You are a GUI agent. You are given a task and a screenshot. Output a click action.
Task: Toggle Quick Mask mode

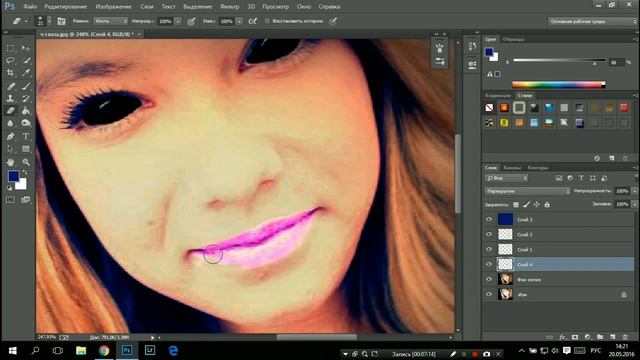click(x=11, y=200)
